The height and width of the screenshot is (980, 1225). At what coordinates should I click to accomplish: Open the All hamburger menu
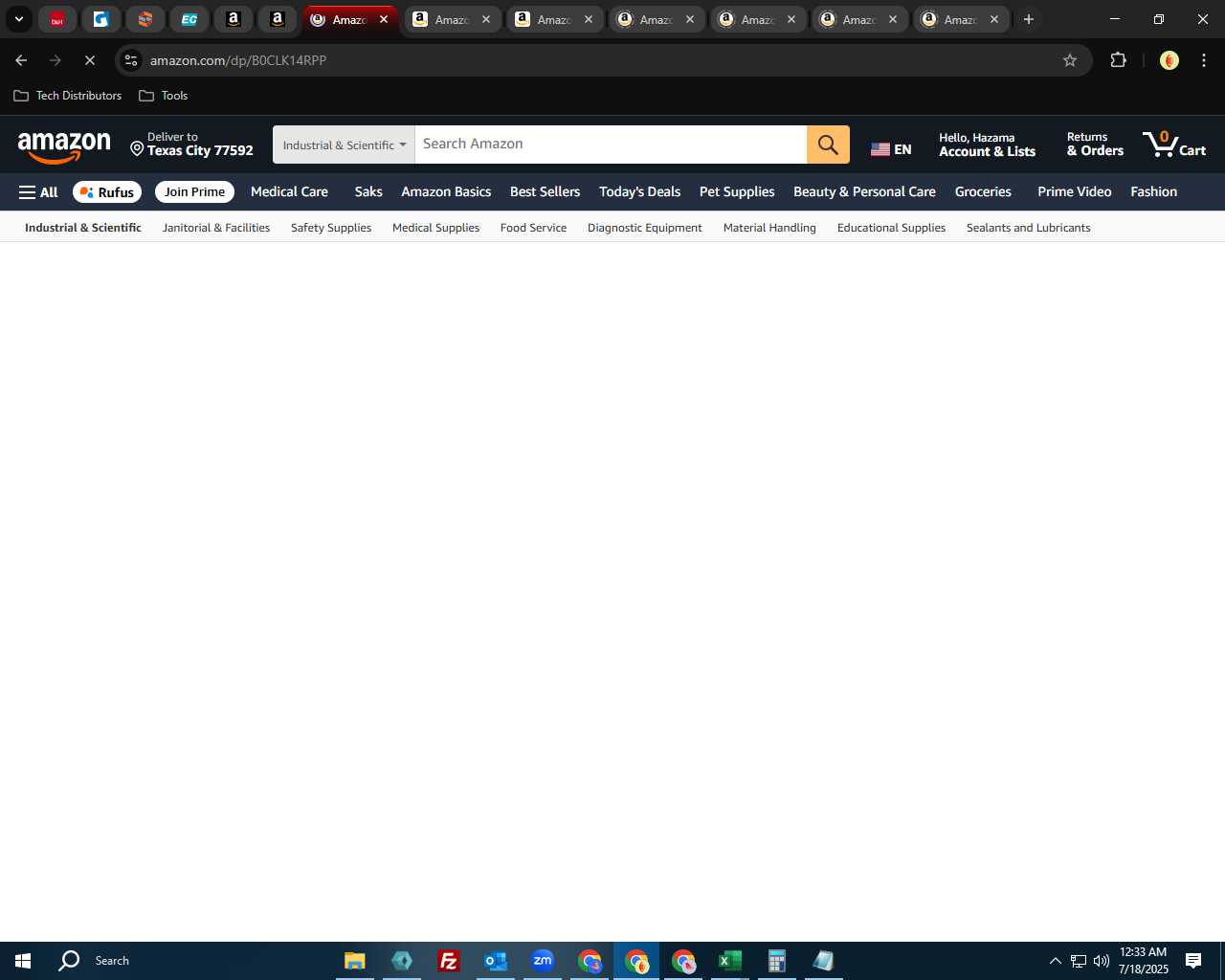(38, 192)
